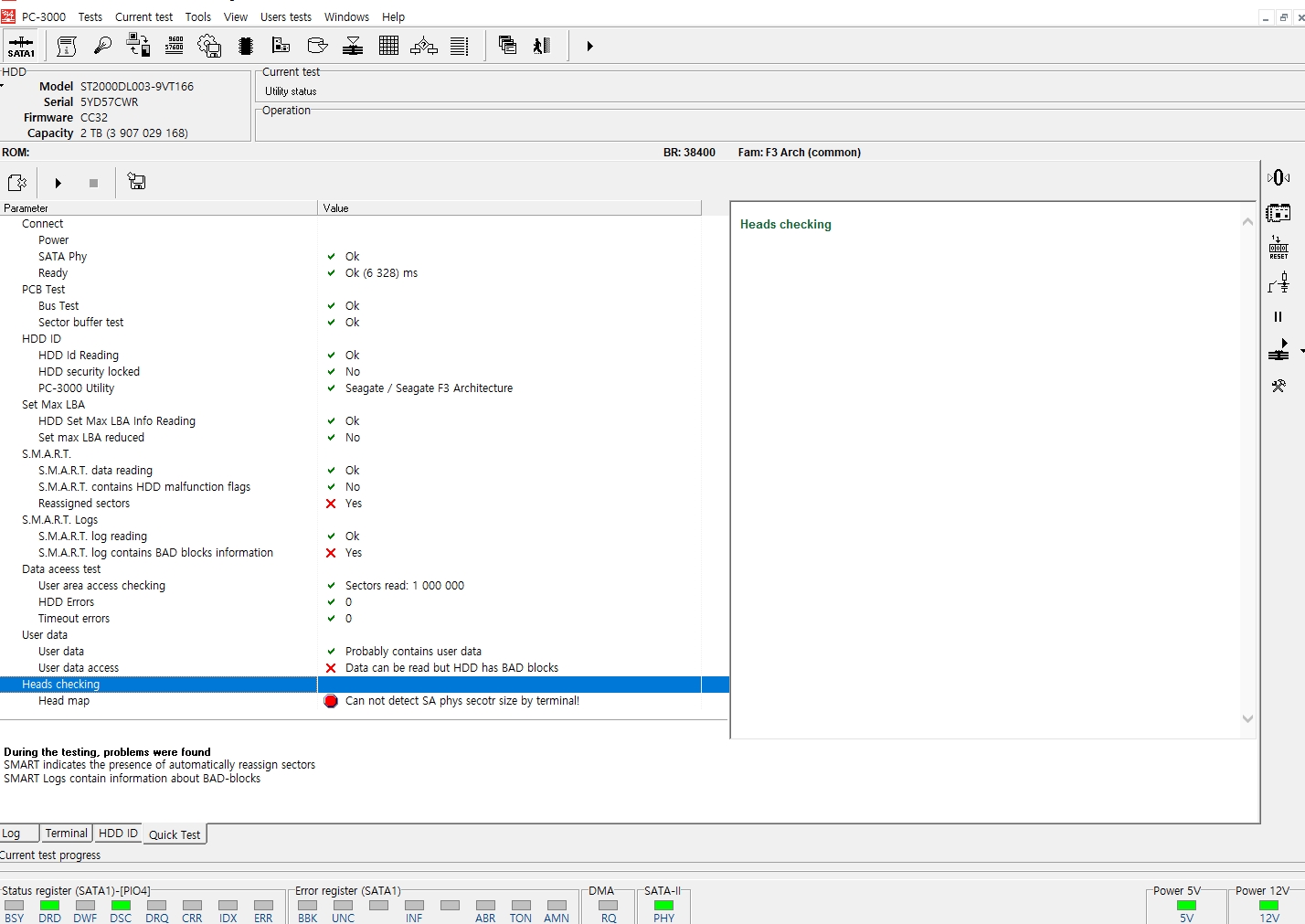Select the Head map row

(x=64, y=701)
